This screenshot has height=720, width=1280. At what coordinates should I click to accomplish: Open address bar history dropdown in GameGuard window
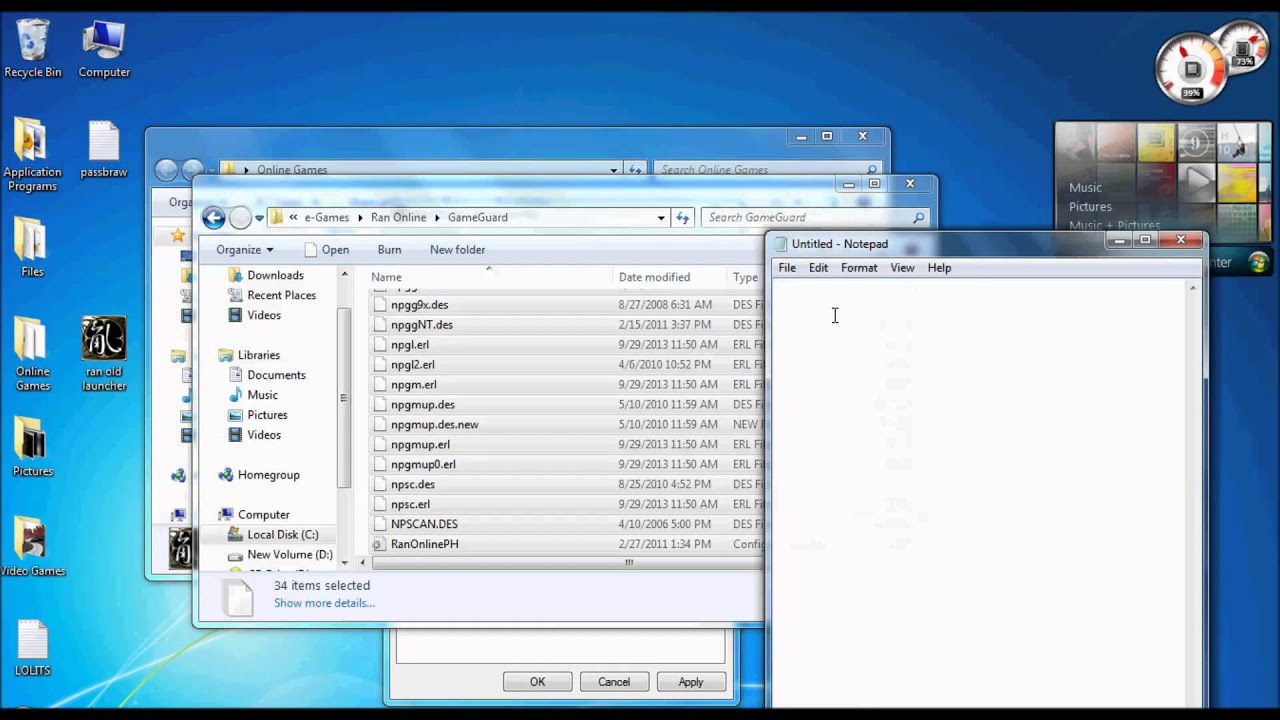[x=661, y=217]
